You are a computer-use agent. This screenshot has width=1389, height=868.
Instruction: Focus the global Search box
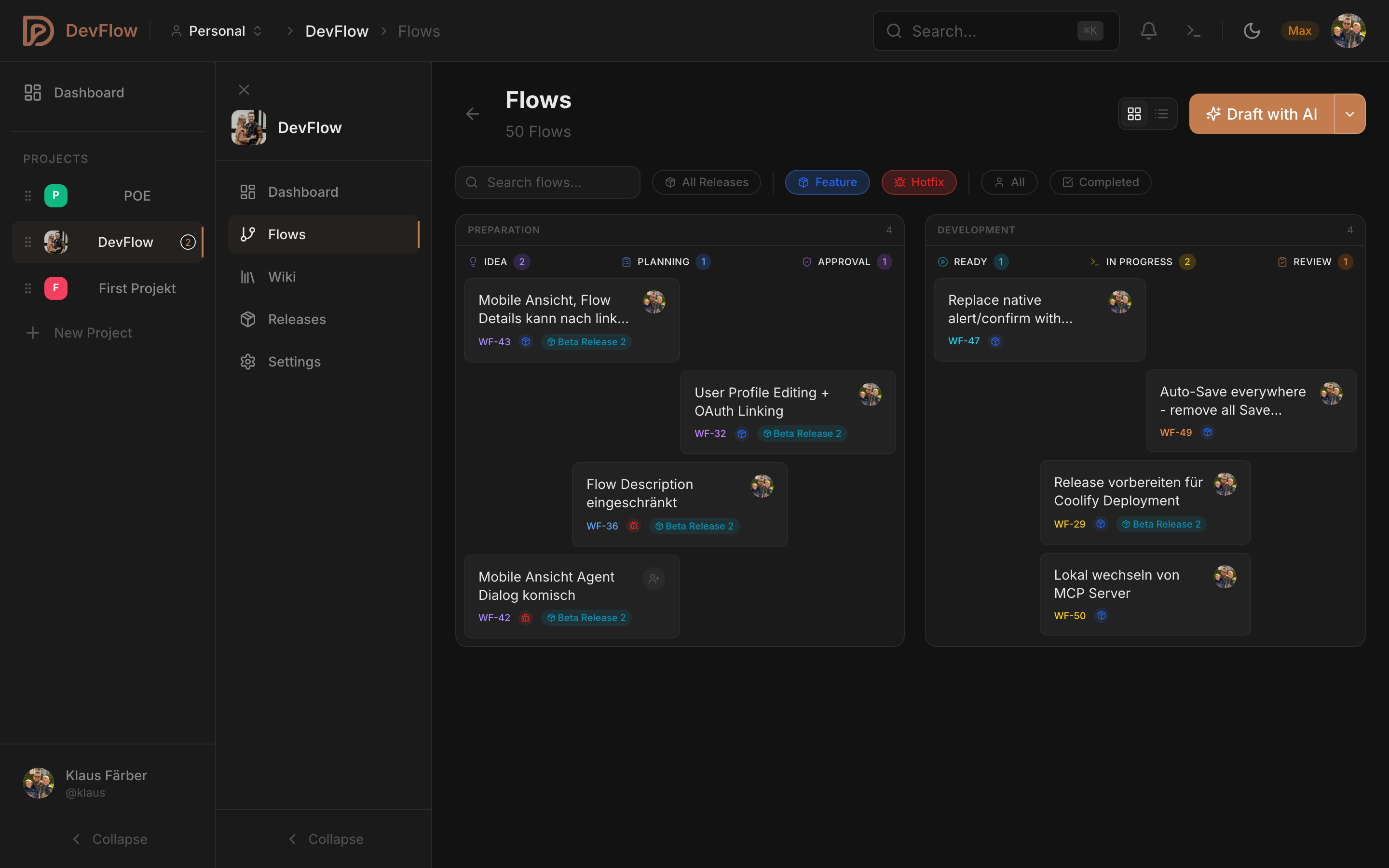(996, 31)
